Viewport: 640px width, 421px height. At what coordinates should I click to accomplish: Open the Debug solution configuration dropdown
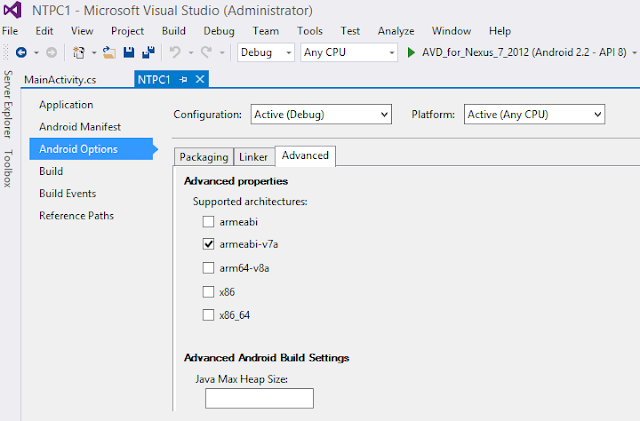pyautogui.click(x=266, y=53)
